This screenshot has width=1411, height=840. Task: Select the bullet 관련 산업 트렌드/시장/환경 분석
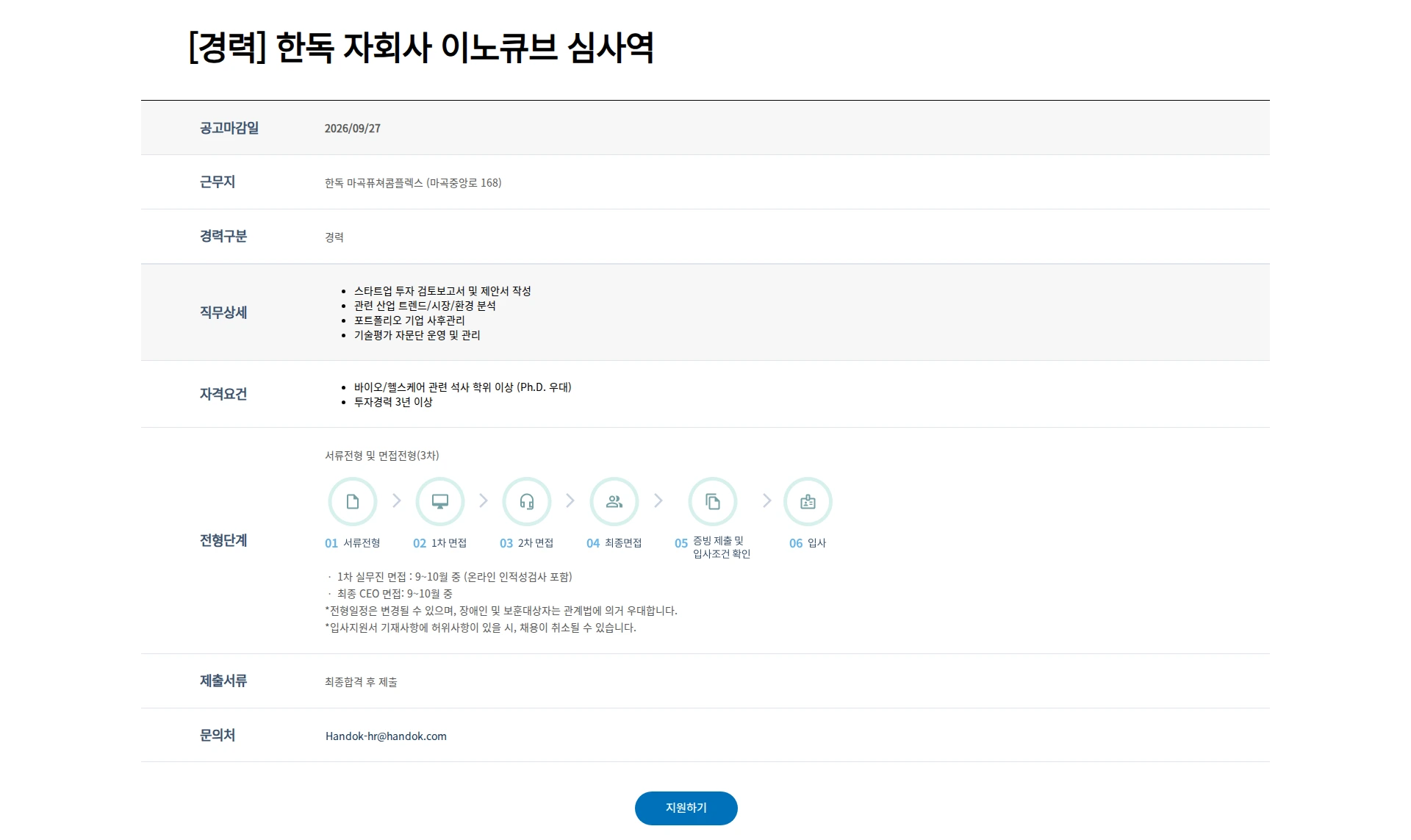(x=425, y=306)
